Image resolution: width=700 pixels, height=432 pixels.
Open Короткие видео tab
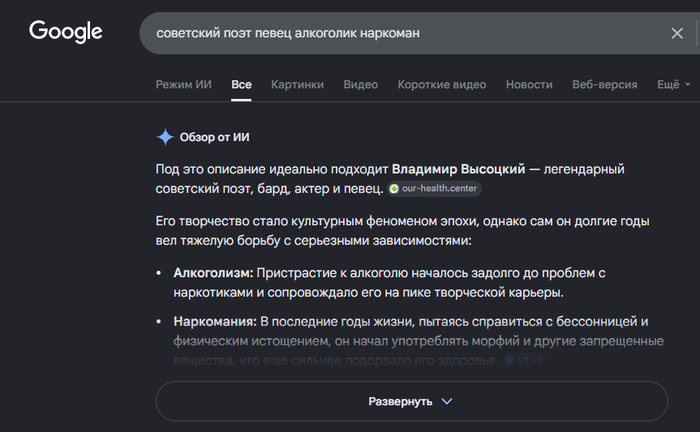[442, 84]
